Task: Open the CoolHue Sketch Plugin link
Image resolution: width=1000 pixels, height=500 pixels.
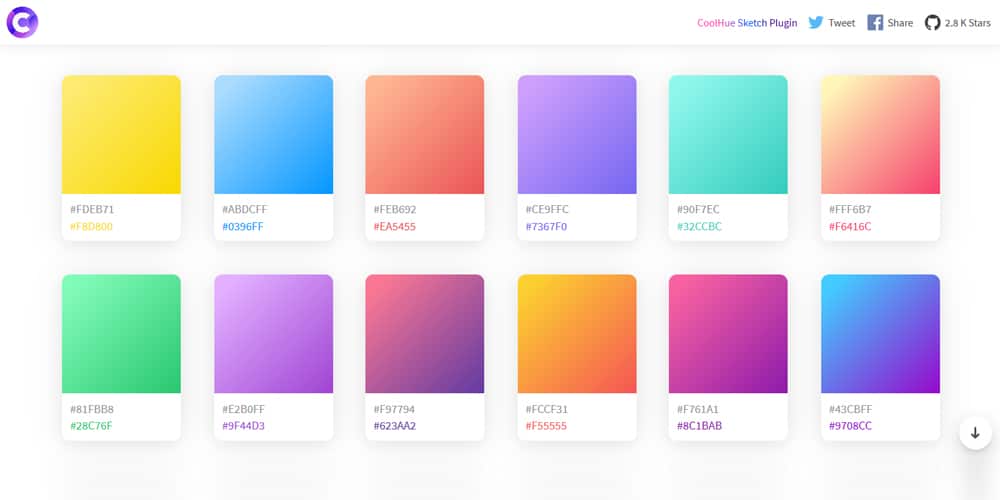Action: click(747, 23)
